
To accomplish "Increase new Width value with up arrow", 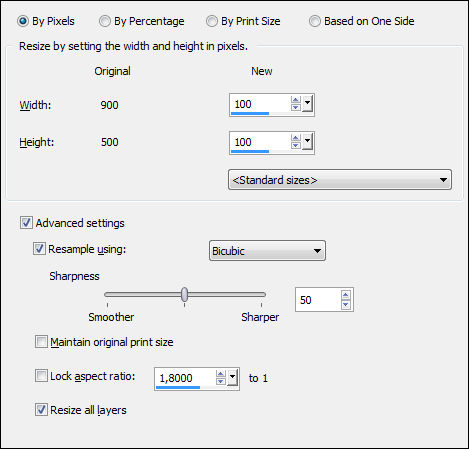I will coord(295,100).
